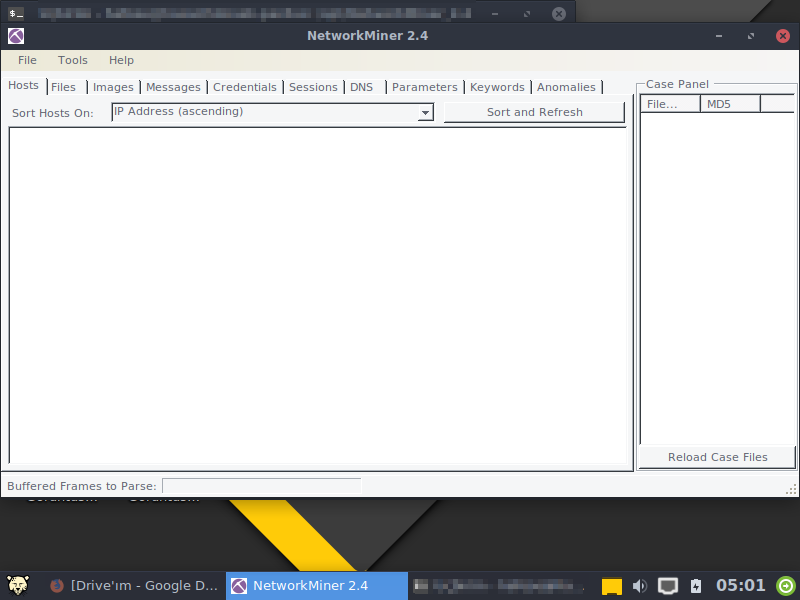Click the Reload Case Files button
The image size is (800, 600).
pyautogui.click(x=717, y=457)
